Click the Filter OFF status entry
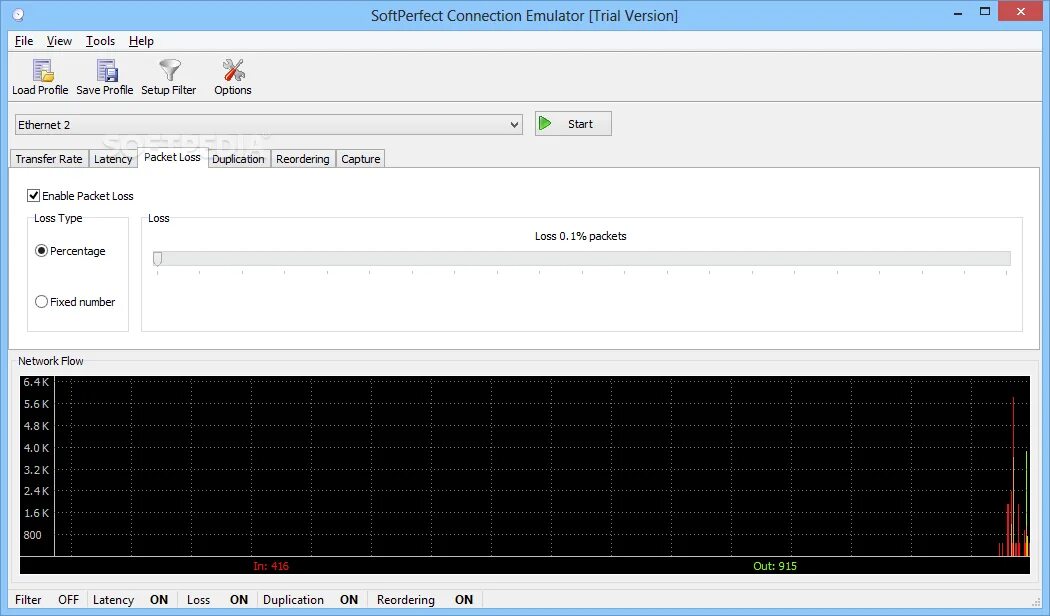Image resolution: width=1050 pixels, height=616 pixels. [47, 599]
